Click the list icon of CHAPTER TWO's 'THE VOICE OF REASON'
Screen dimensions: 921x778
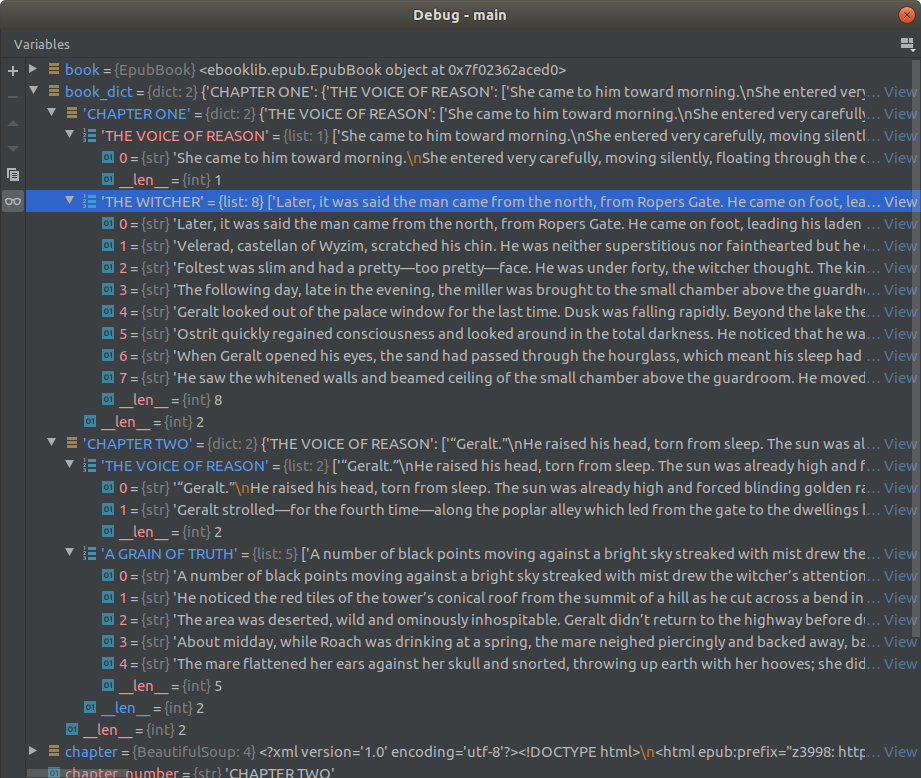[x=89, y=466]
